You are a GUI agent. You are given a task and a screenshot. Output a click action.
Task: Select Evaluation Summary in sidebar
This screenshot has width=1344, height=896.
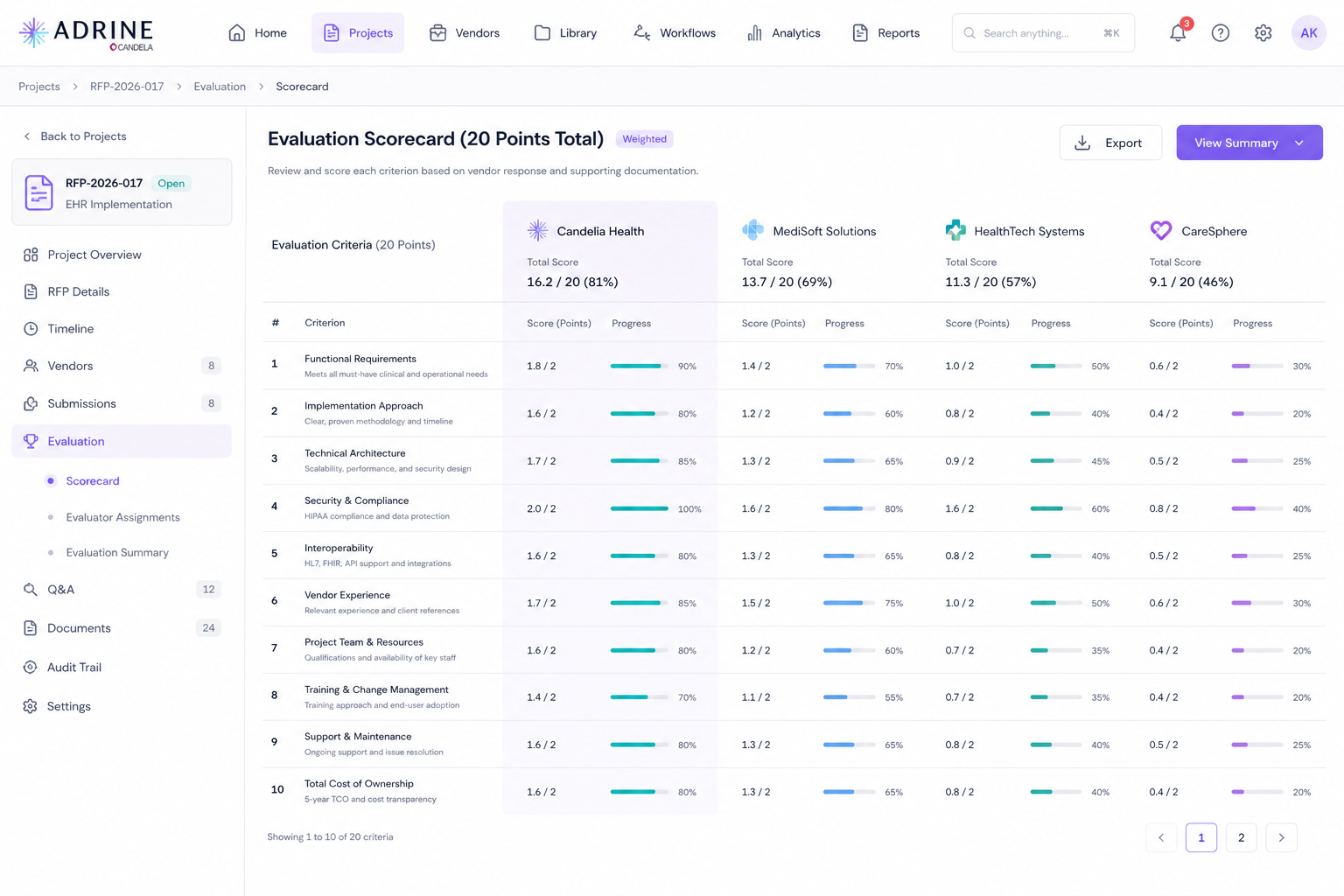point(117,553)
